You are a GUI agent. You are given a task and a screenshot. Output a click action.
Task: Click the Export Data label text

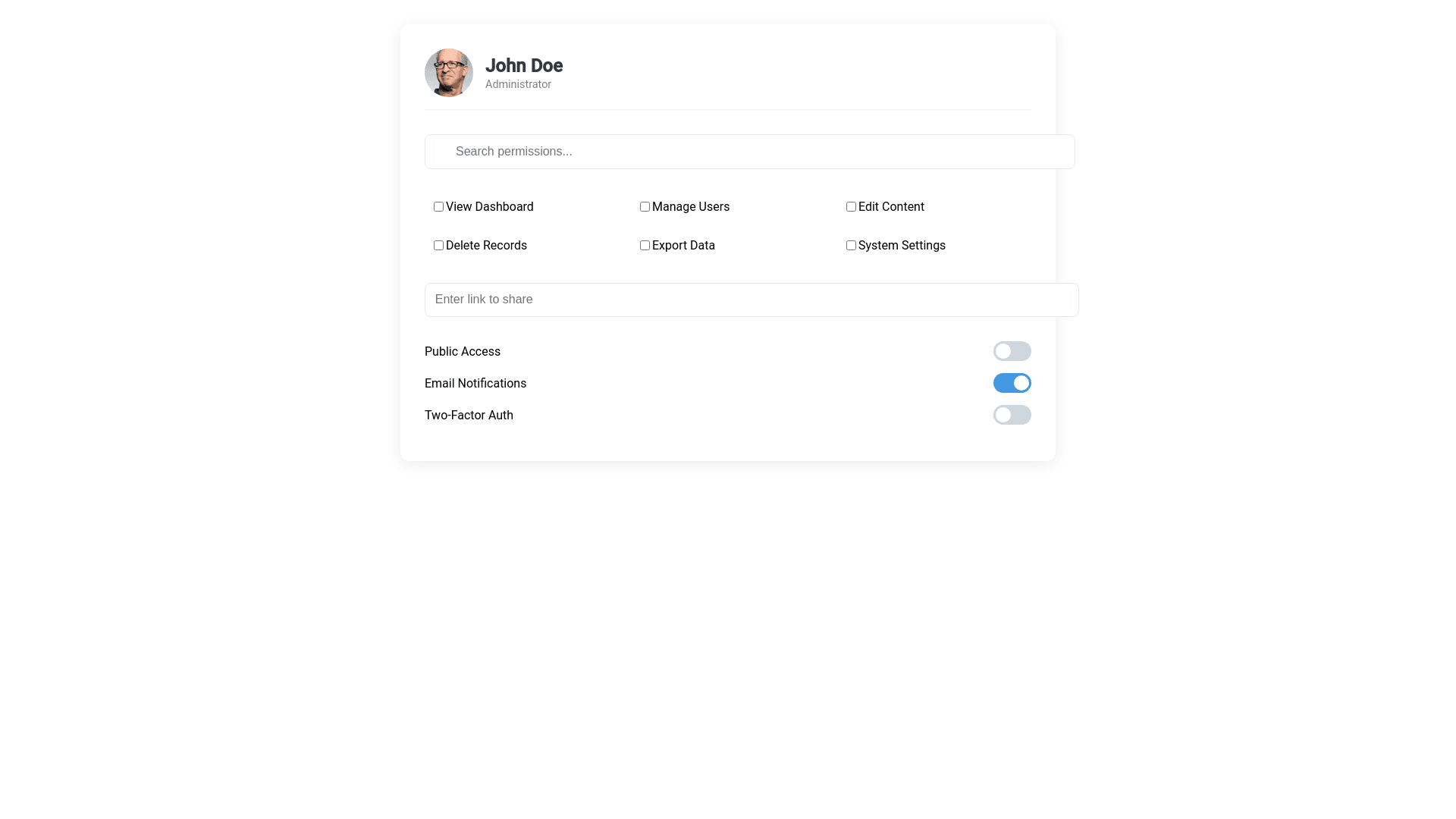pos(683,246)
